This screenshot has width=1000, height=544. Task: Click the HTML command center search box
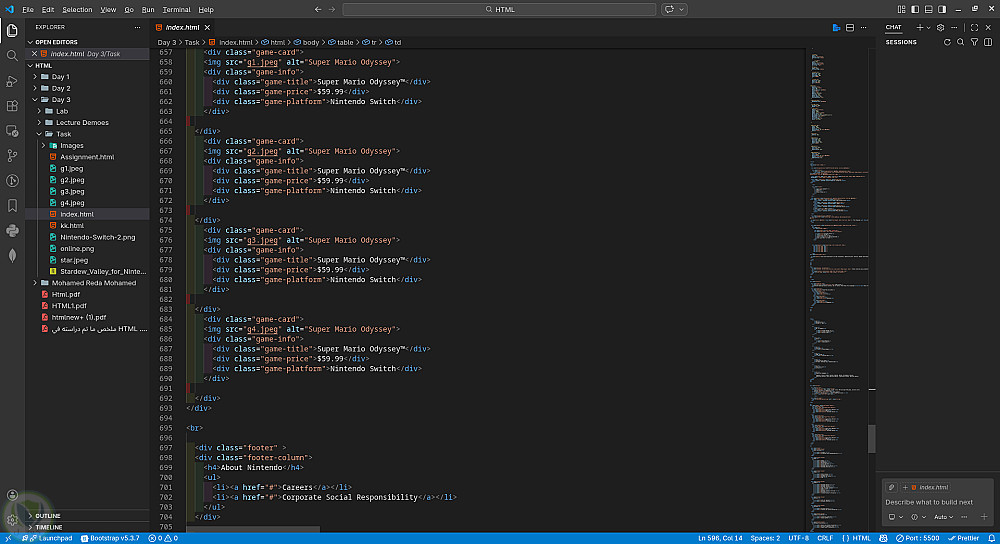[x=499, y=10]
